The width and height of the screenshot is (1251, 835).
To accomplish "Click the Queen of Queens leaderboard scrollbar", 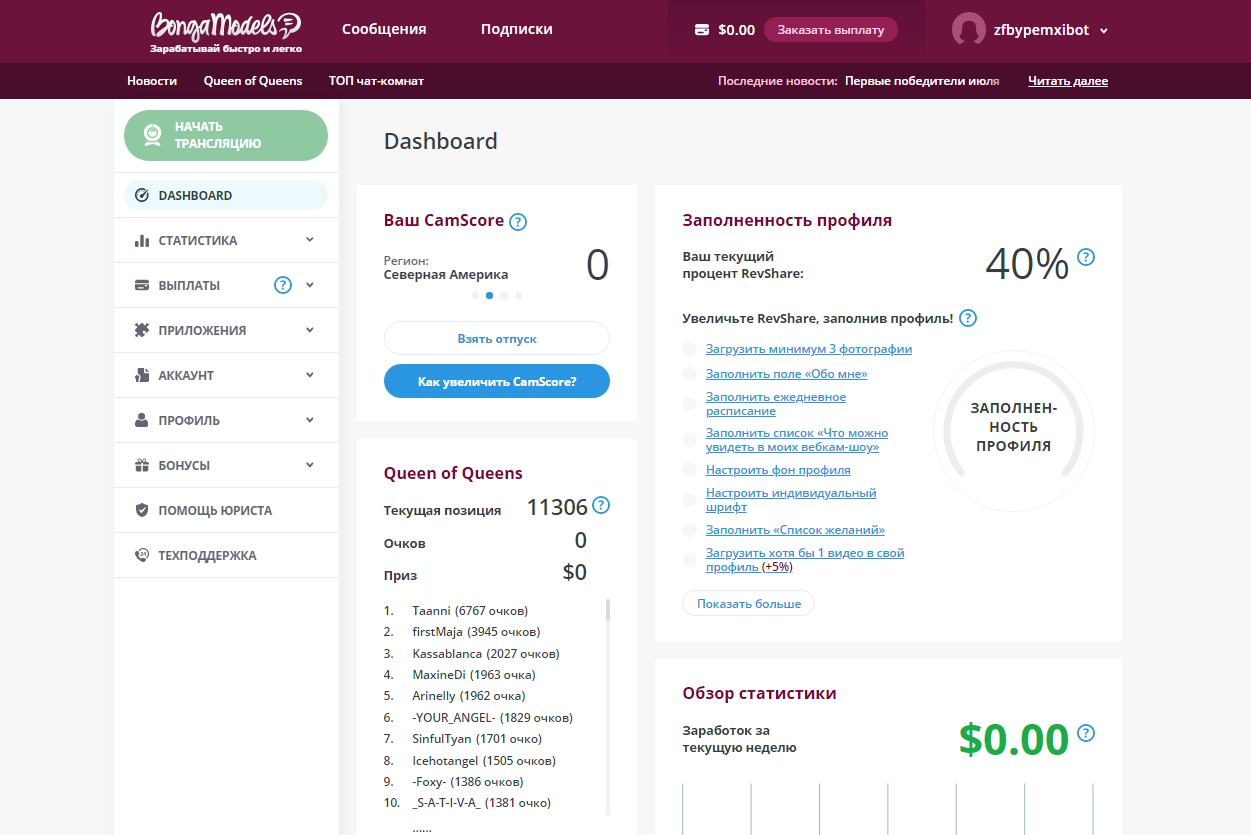I will 608,708.
